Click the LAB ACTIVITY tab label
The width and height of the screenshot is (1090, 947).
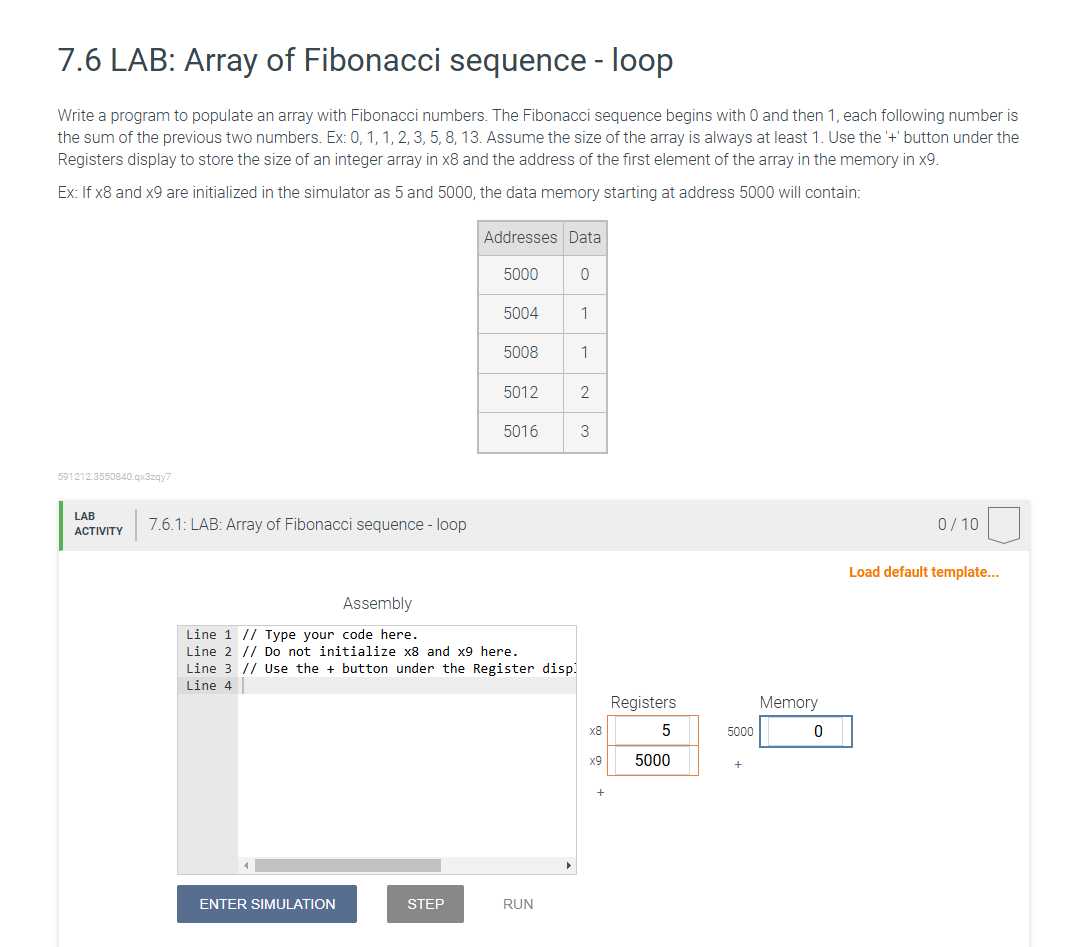click(97, 524)
